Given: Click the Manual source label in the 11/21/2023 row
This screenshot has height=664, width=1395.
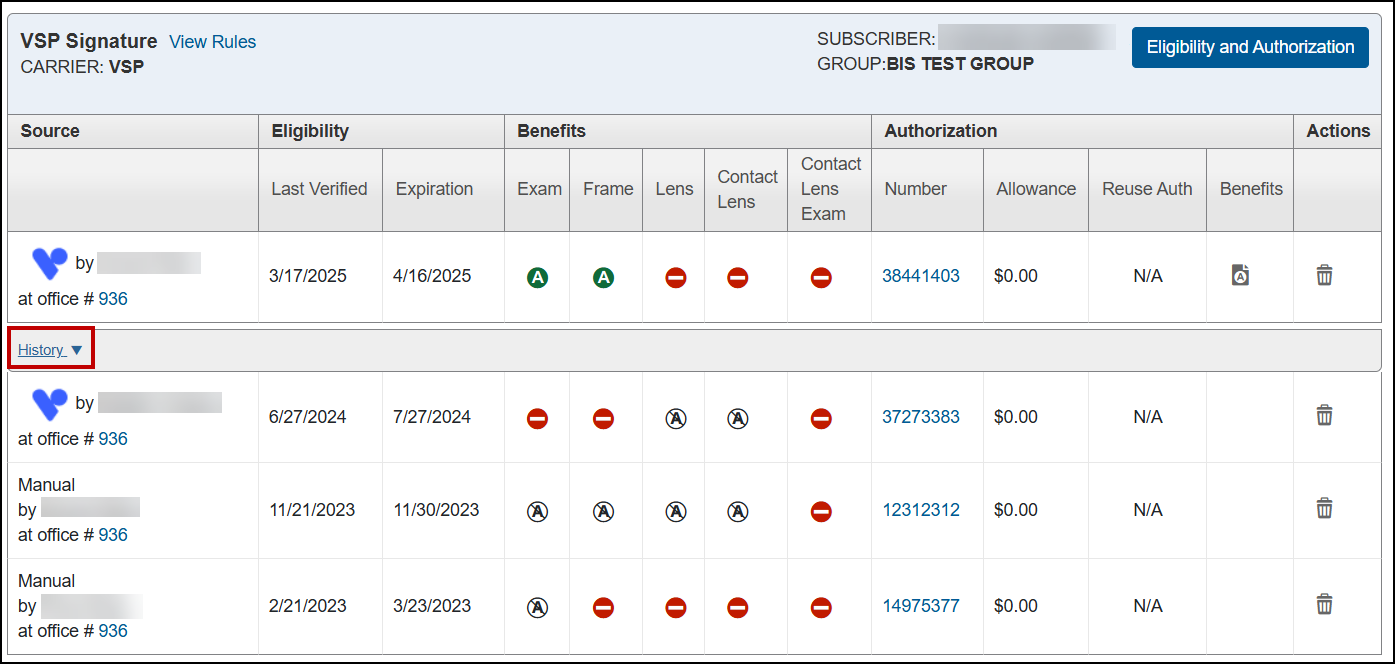Looking at the screenshot, I should (47, 485).
